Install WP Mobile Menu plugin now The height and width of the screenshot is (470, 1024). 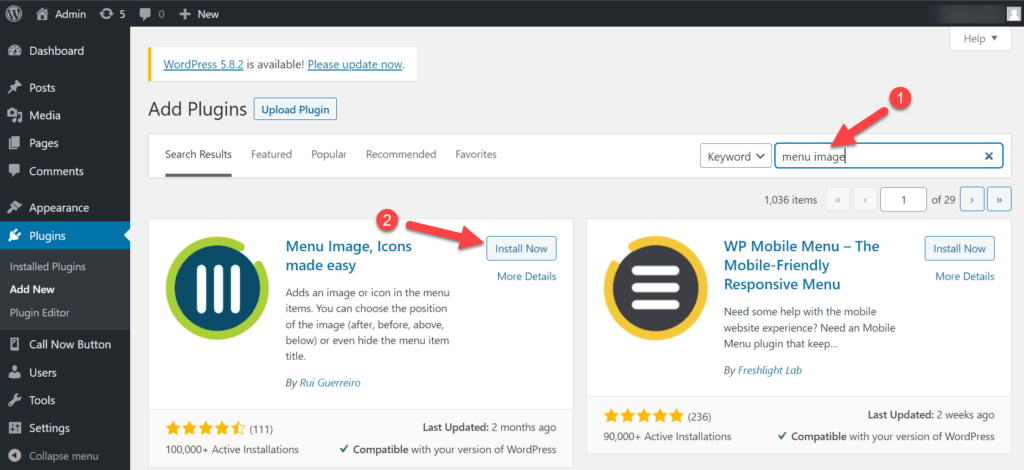point(959,249)
